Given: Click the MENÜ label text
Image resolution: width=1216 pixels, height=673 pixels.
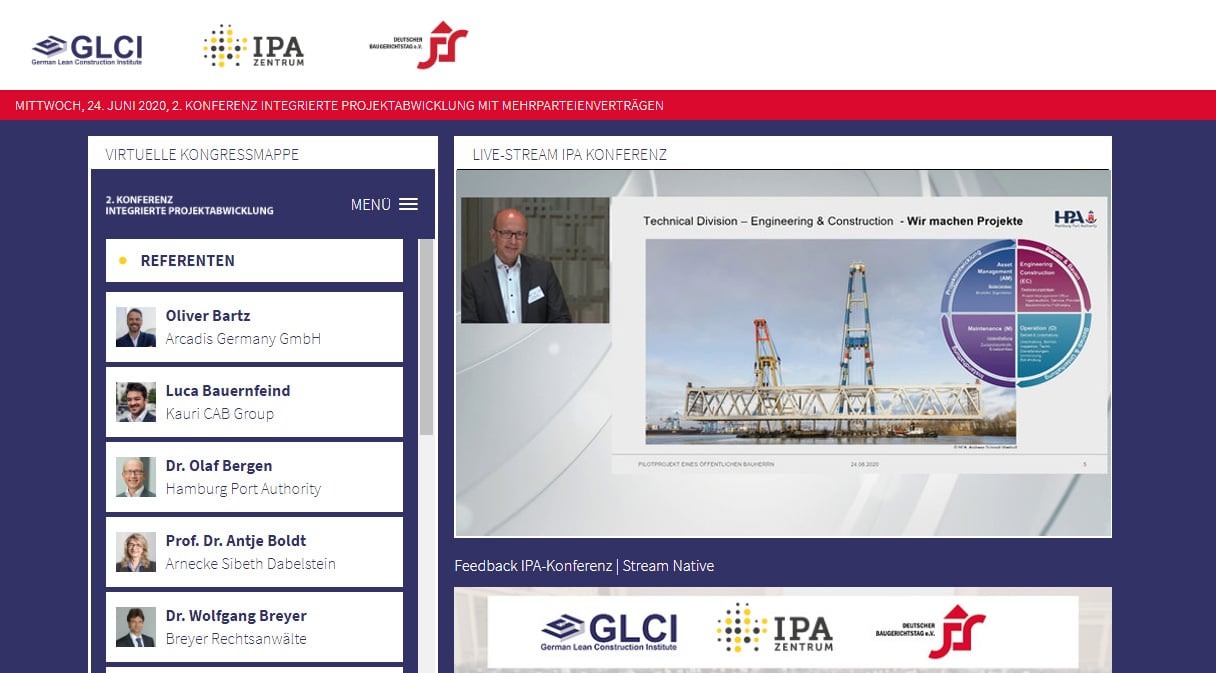Looking at the screenshot, I should [371, 204].
